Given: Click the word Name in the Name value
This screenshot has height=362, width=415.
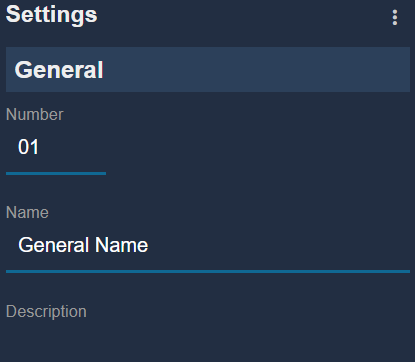Looking at the screenshot, I should coord(121,245).
